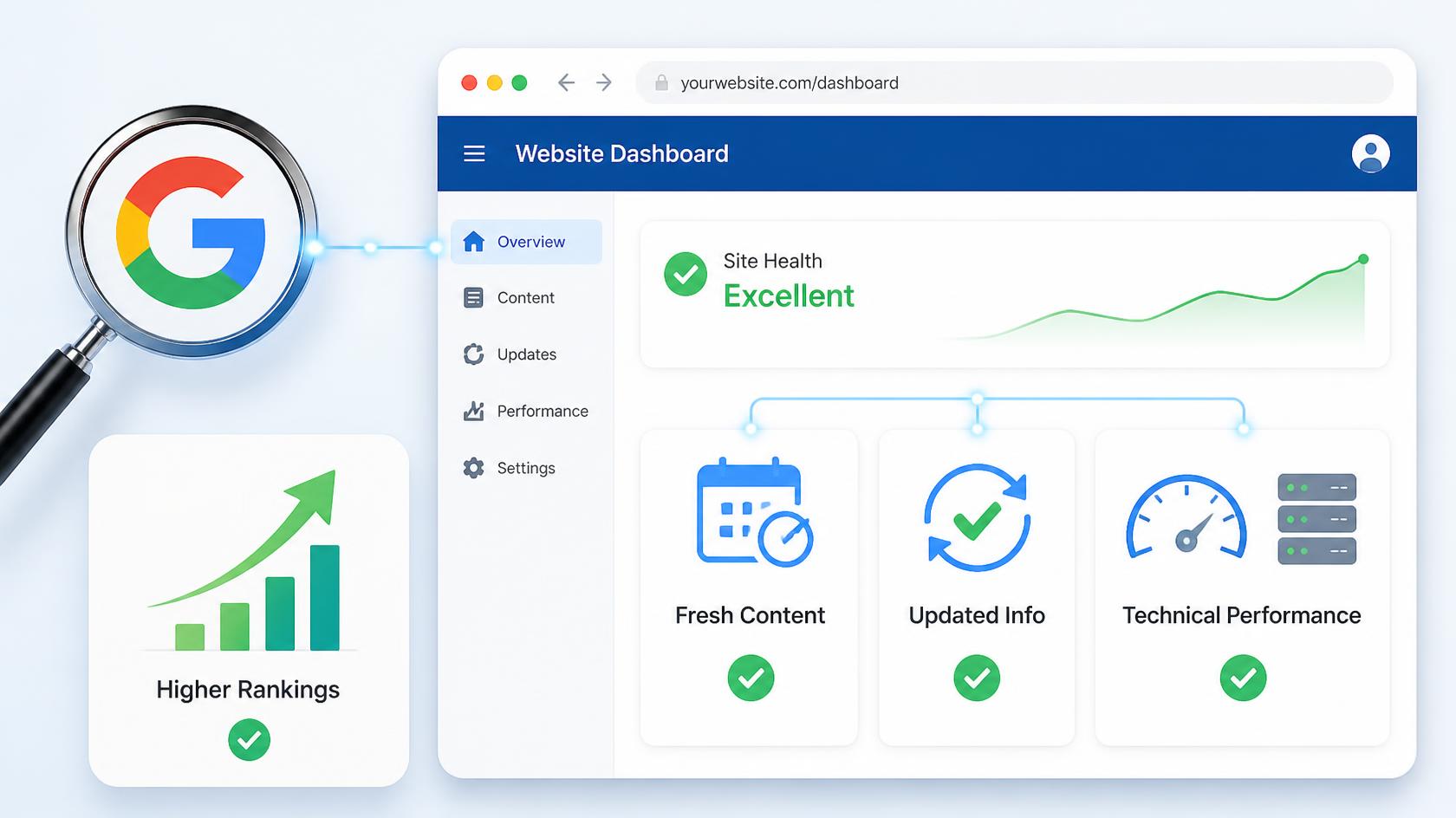Click the Site Health green checkmark

click(x=686, y=274)
